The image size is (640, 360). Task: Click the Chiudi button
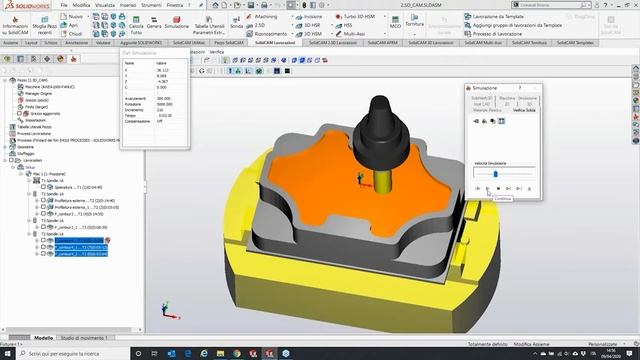[71, 34]
